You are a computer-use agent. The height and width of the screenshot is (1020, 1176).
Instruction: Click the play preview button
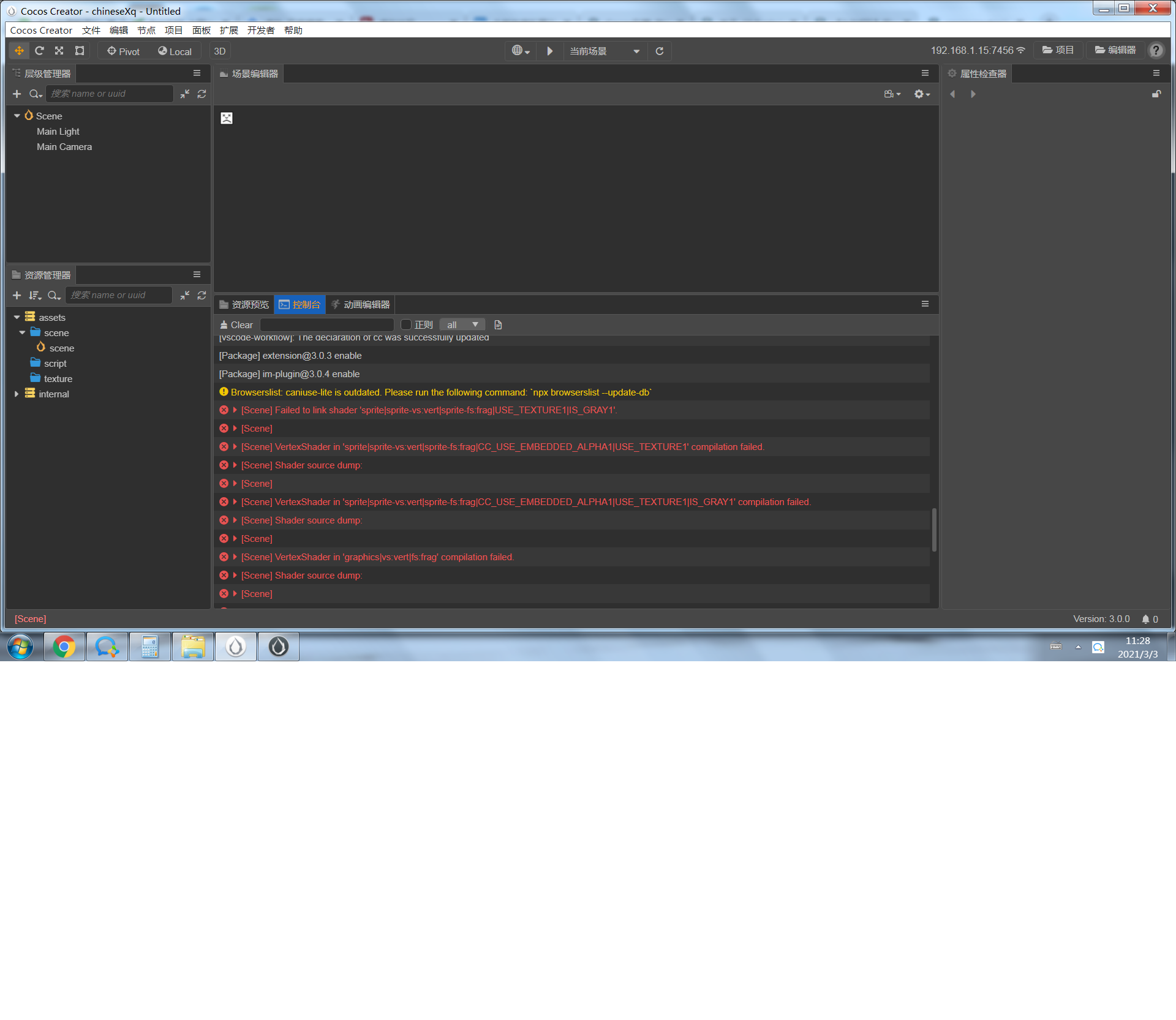coord(549,51)
